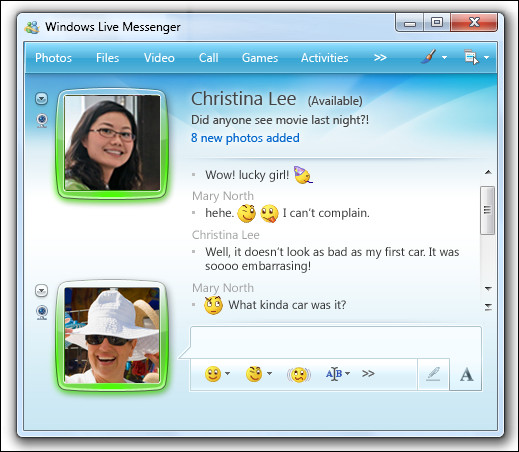
Task: Start a Video call
Action: 159,58
